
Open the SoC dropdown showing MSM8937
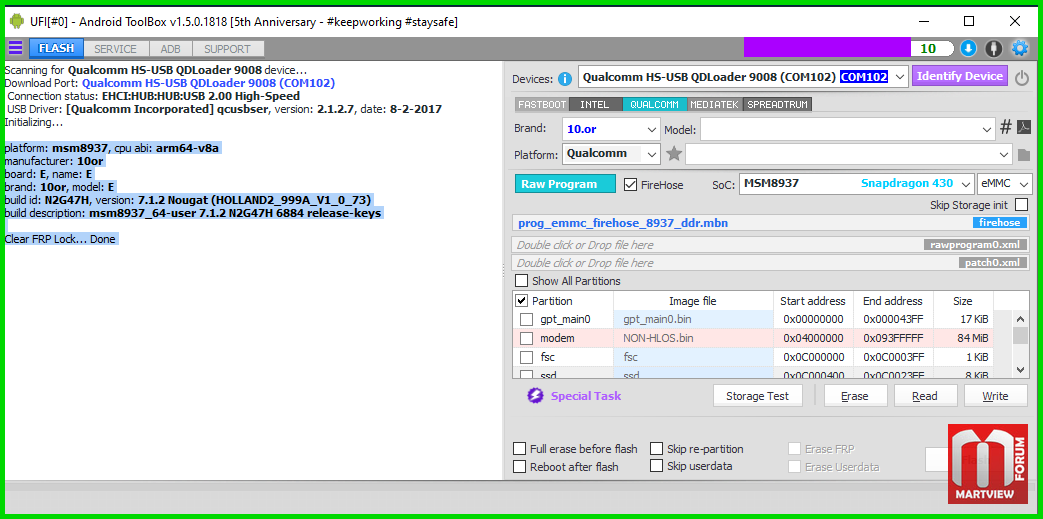(856, 184)
